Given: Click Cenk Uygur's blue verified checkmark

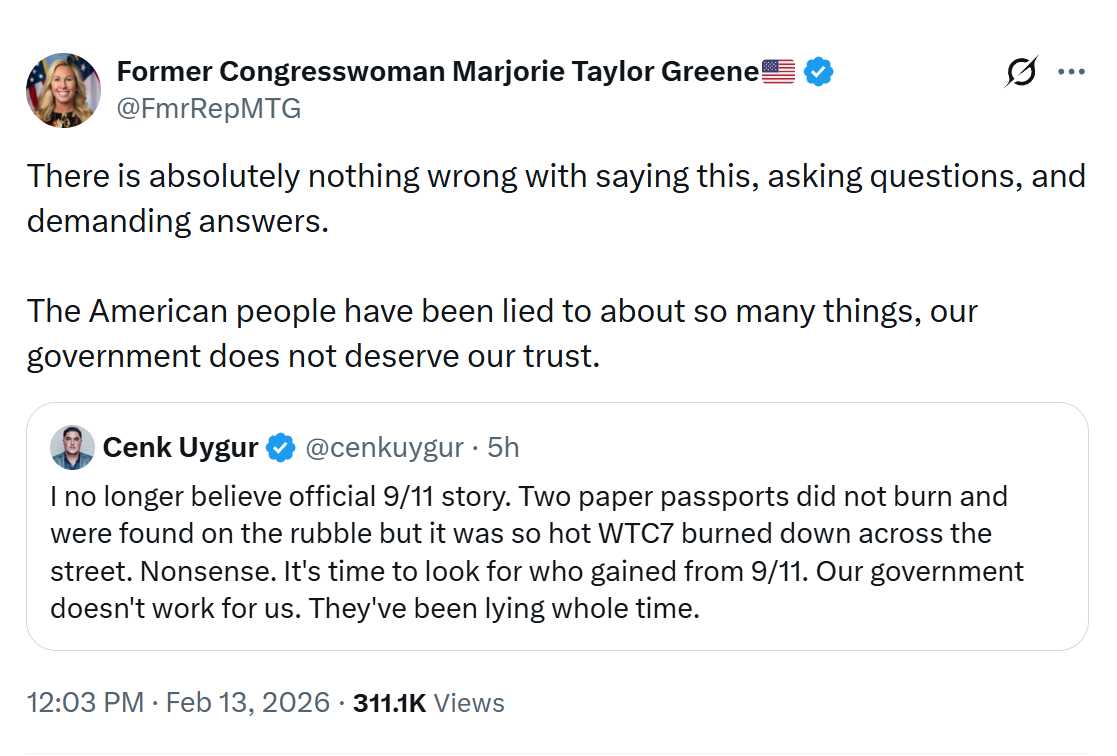Looking at the screenshot, I should [281, 448].
